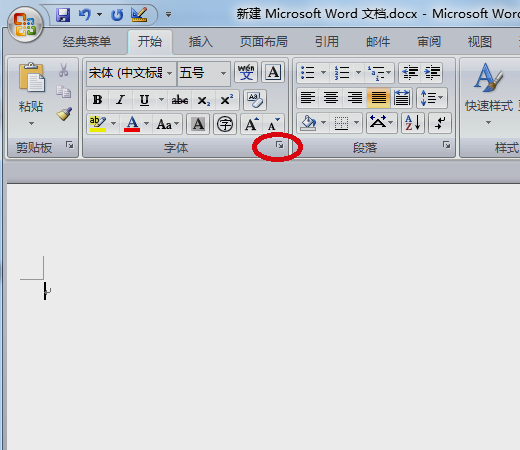Toggle strikethrough abc formatting

pyautogui.click(x=180, y=100)
